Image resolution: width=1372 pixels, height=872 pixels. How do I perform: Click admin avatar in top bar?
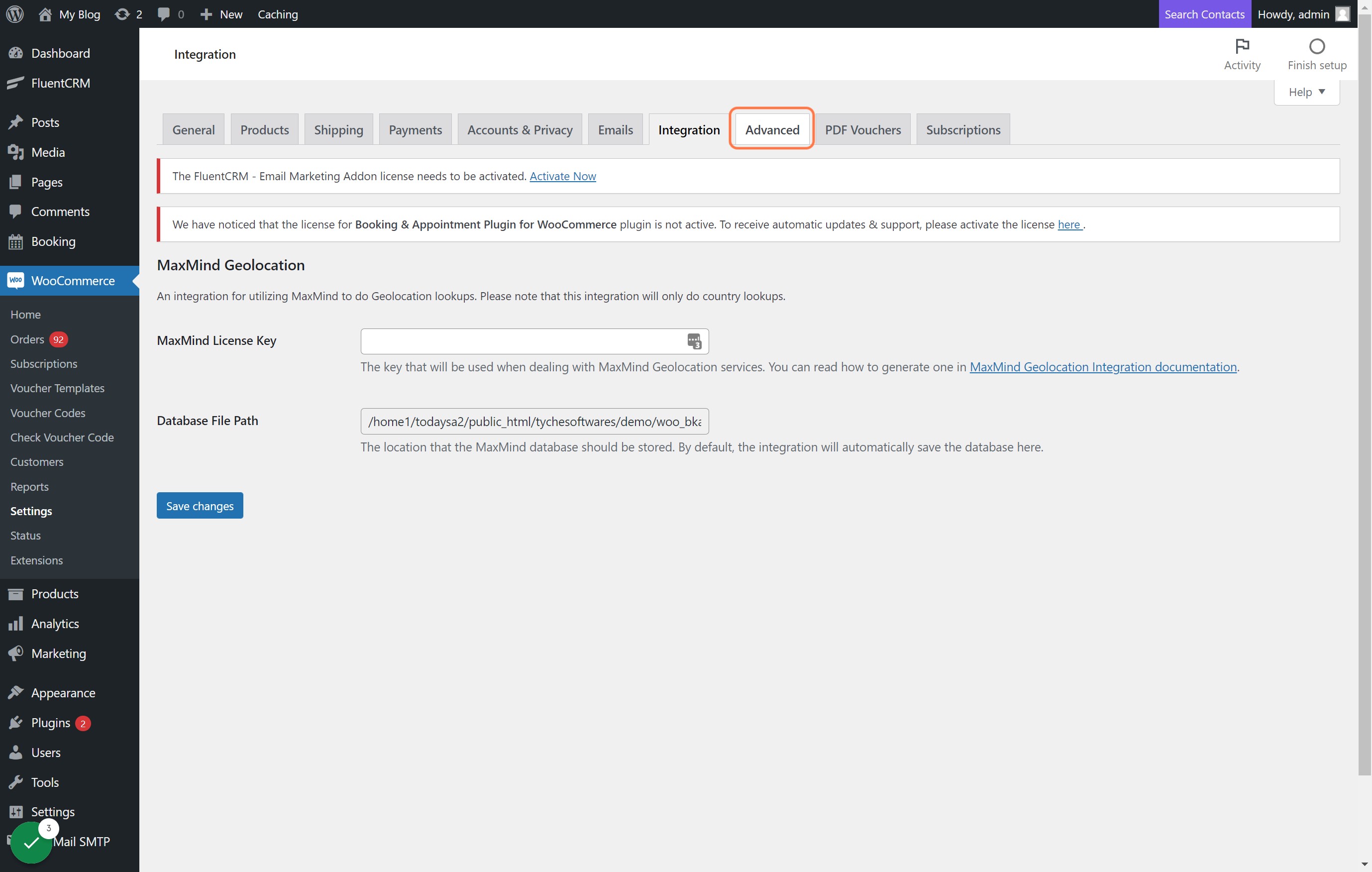click(x=1342, y=13)
